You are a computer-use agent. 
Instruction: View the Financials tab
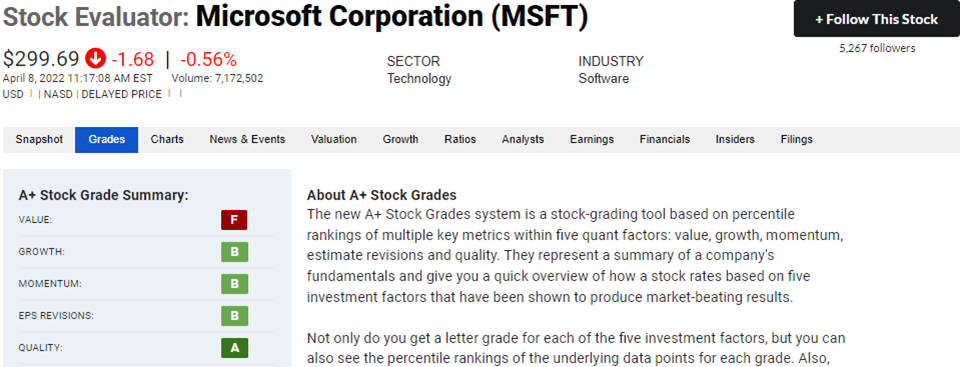click(665, 140)
